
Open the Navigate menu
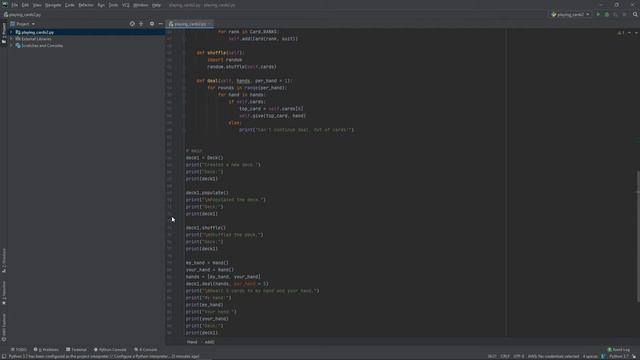[x=53, y=5]
